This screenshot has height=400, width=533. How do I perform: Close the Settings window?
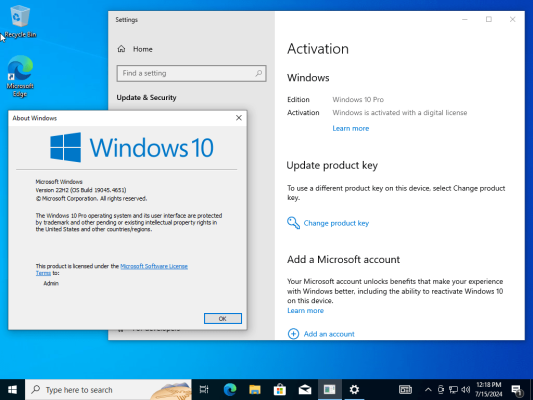[512, 19]
